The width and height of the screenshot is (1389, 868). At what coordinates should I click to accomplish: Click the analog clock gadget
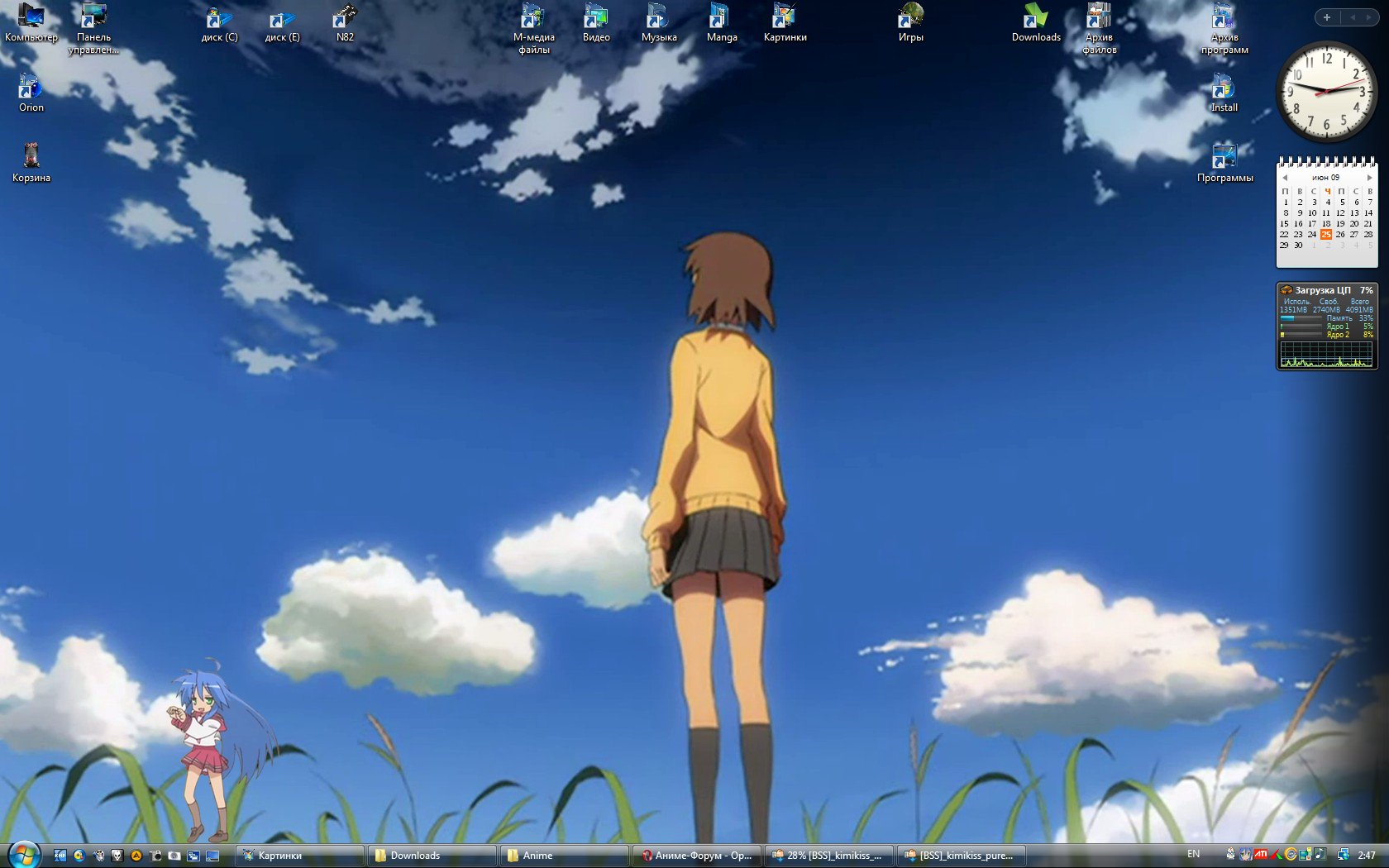point(1326,93)
